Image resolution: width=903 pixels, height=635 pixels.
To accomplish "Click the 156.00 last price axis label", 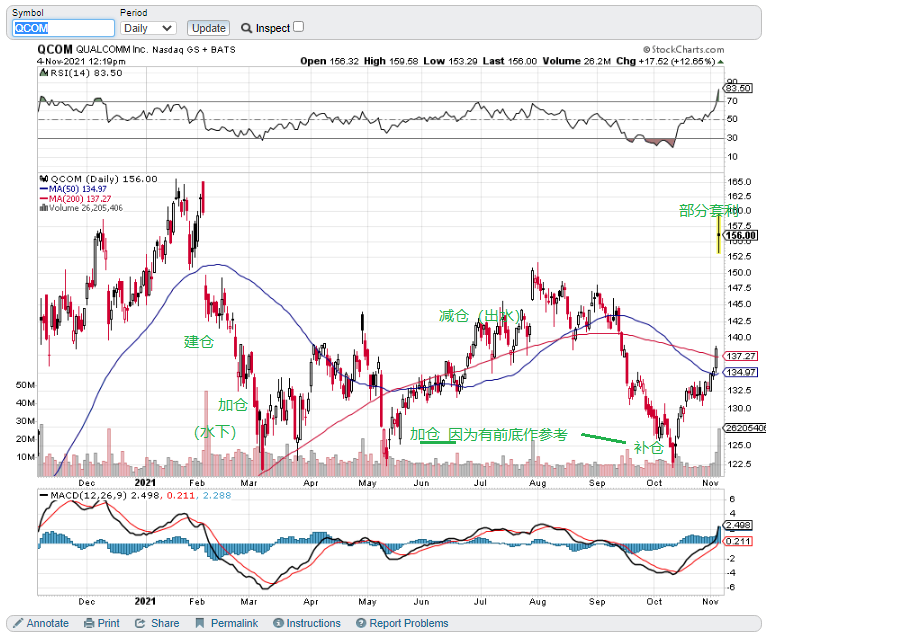I will (x=741, y=236).
